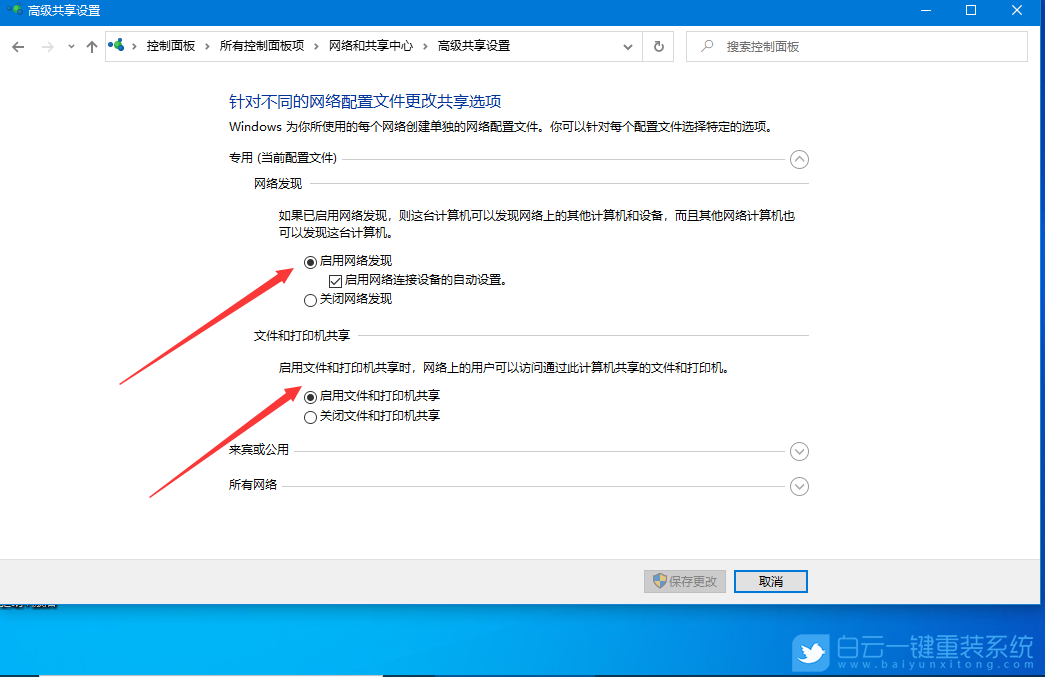
Task: Uncheck 启用网络连接设备的自动设置
Action: [335, 280]
